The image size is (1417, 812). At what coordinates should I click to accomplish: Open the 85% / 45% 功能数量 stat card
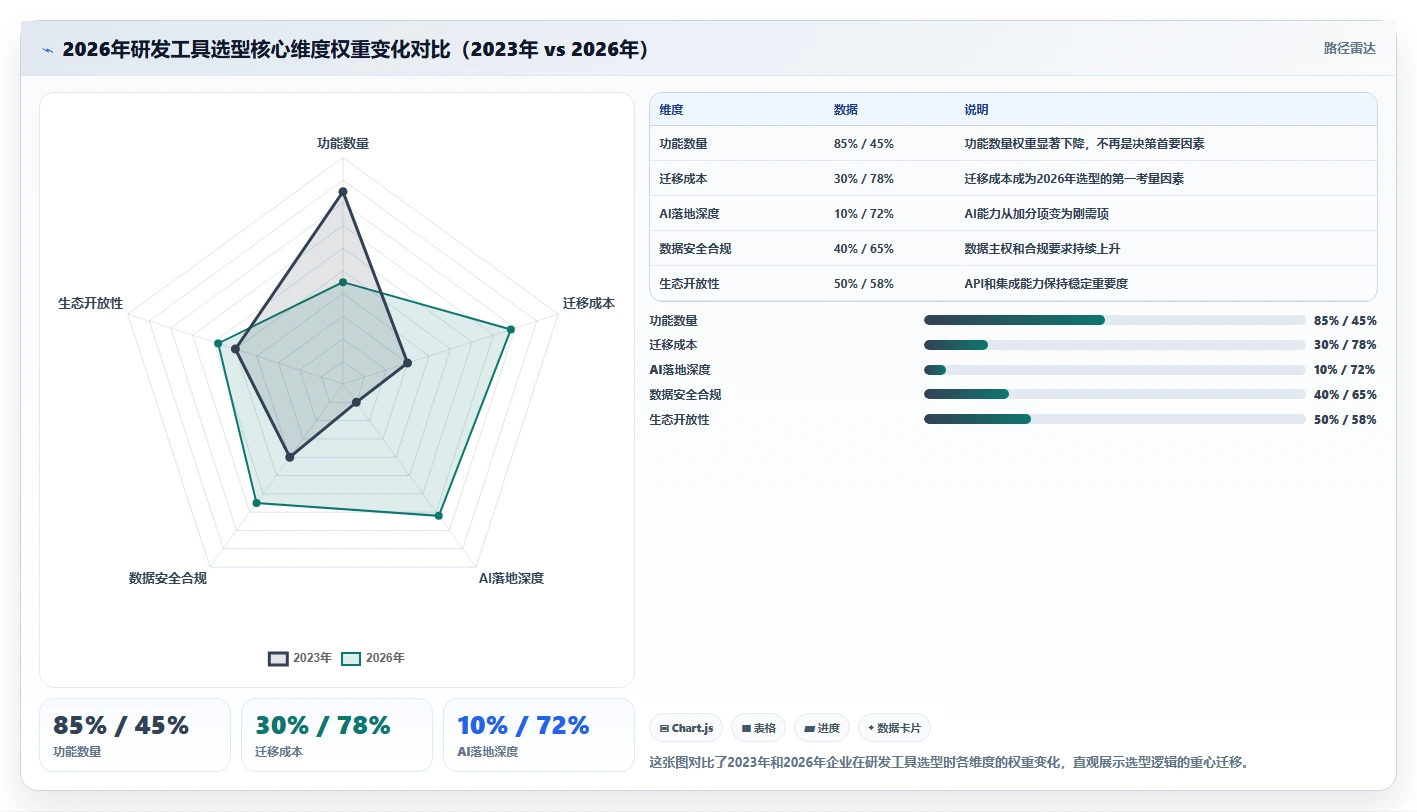tap(135, 735)
